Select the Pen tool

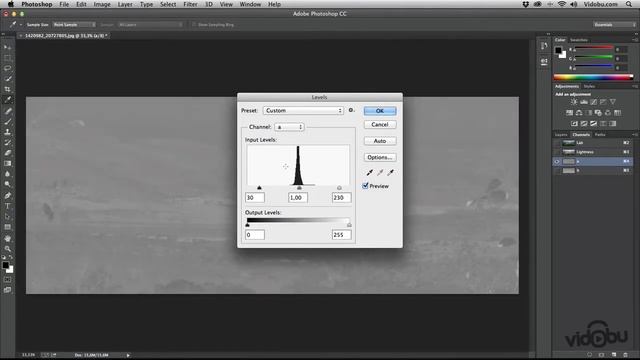[x=7, y=196]
